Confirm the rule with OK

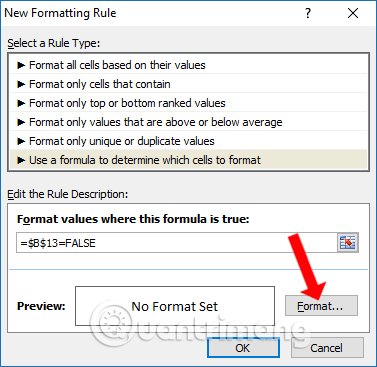click(243, 348)
